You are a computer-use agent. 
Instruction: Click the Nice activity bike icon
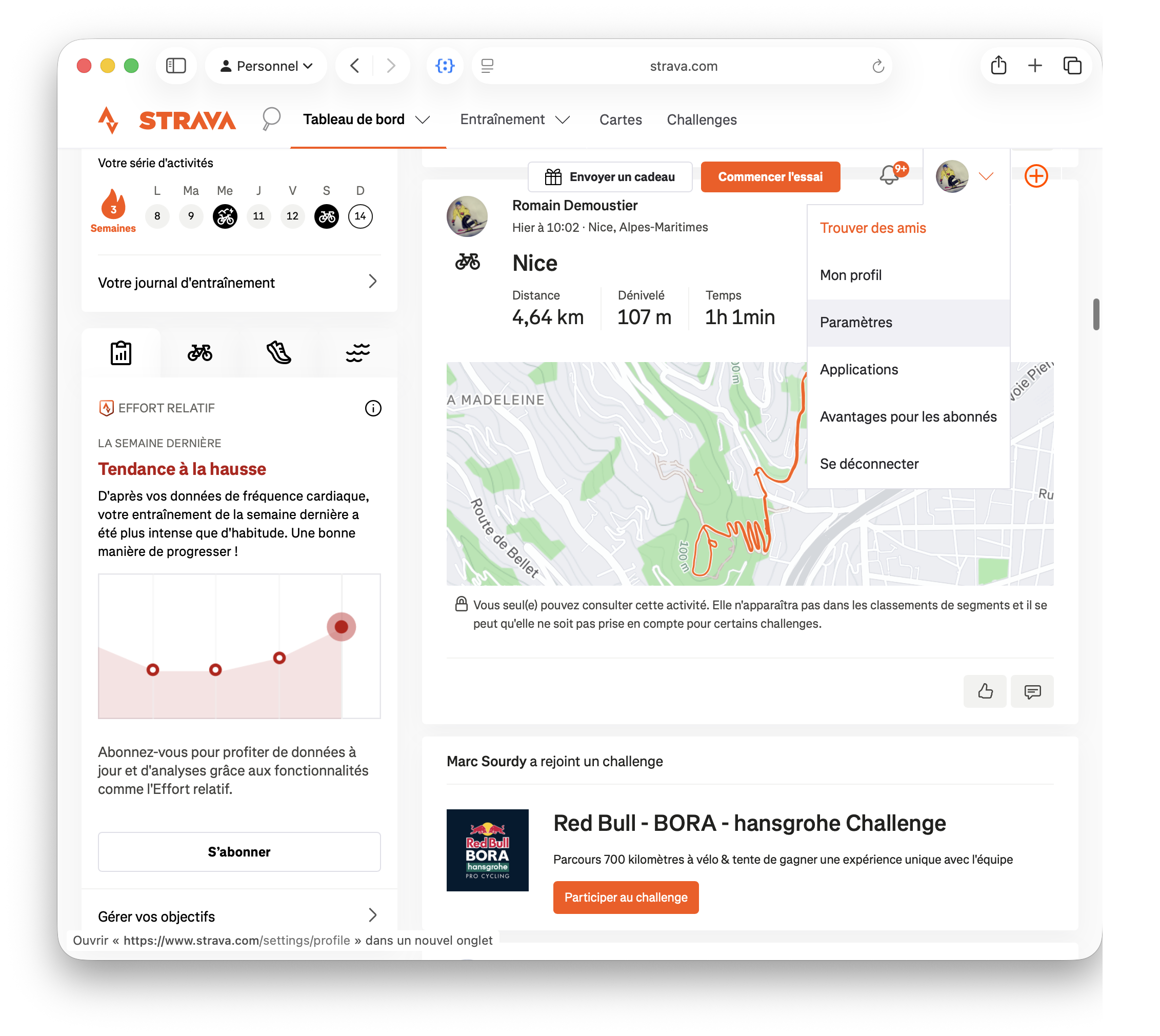click(467, 262)
